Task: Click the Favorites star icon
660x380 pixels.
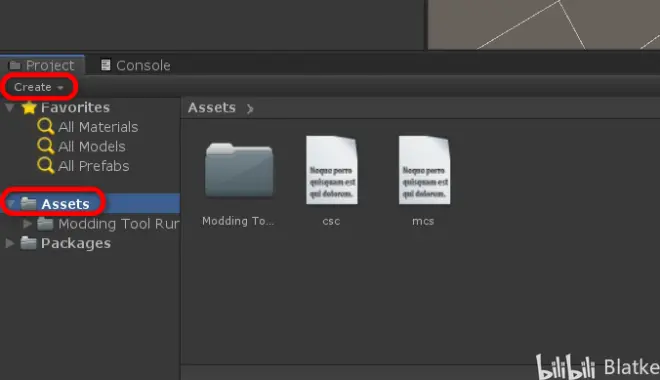Action: click(x=29, y=108)
